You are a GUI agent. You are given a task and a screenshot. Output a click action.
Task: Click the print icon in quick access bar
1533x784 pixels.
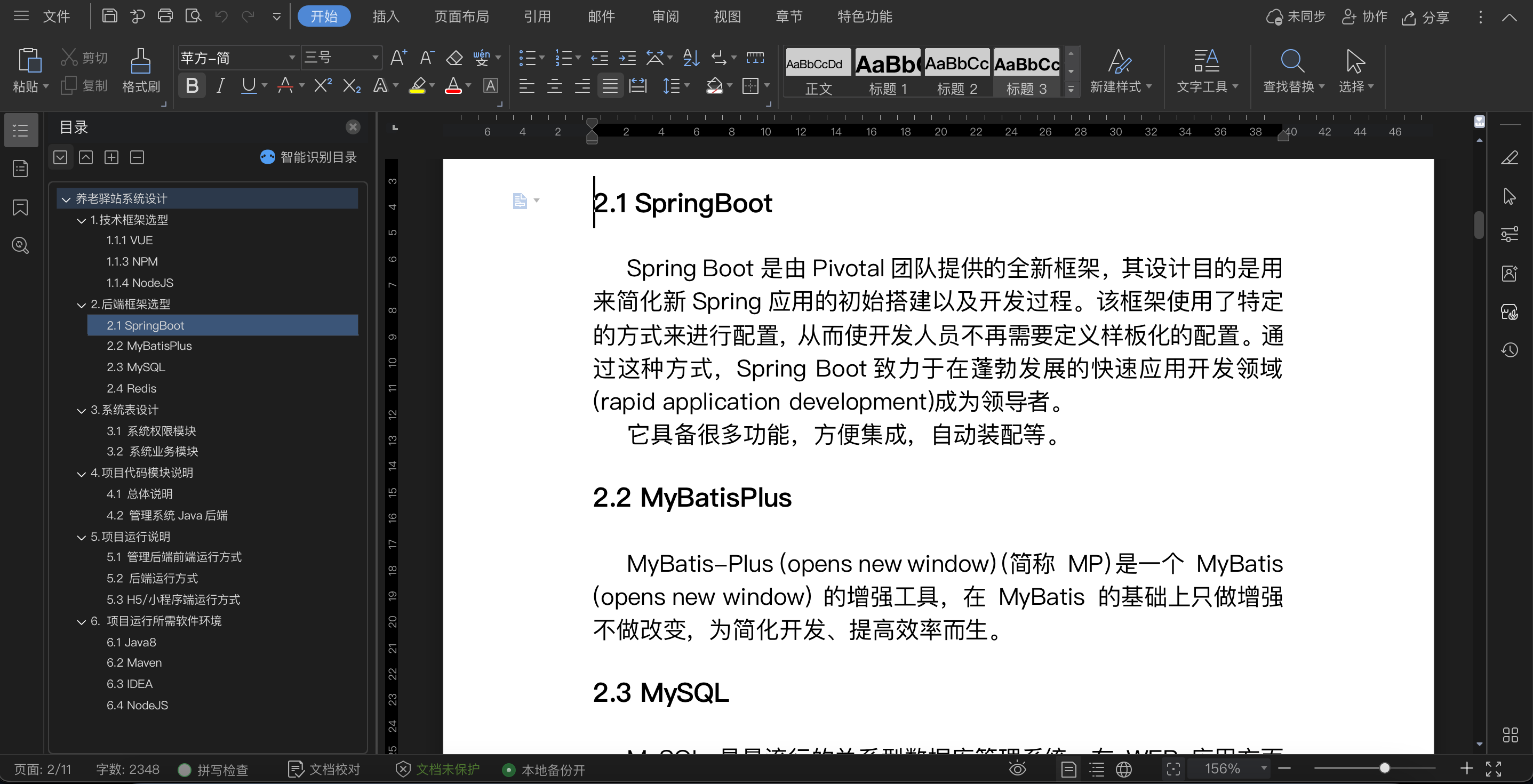[165, 17]
